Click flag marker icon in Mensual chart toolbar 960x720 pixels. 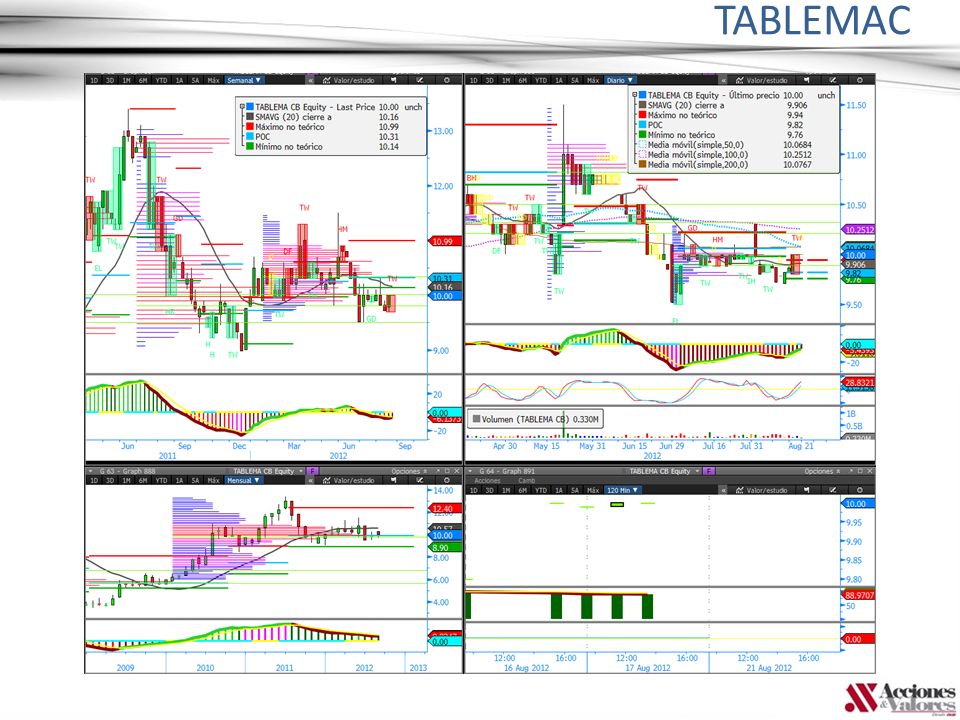(394, 481)
